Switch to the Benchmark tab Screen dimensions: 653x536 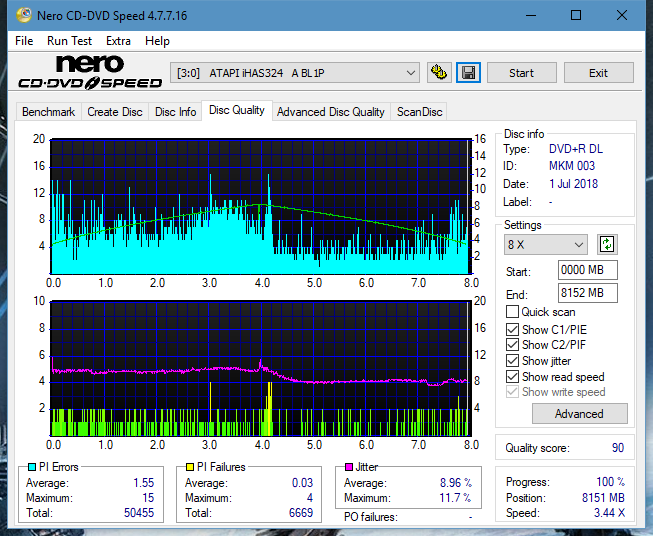click(48, 112)
